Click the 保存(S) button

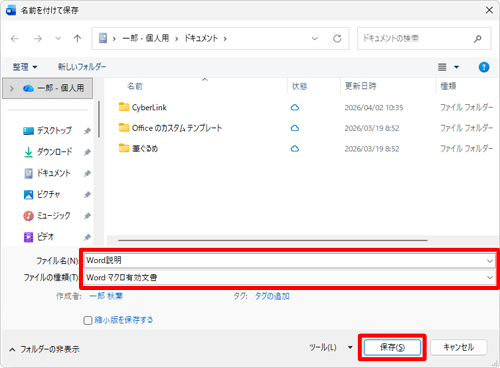click(x=392, y=348)
